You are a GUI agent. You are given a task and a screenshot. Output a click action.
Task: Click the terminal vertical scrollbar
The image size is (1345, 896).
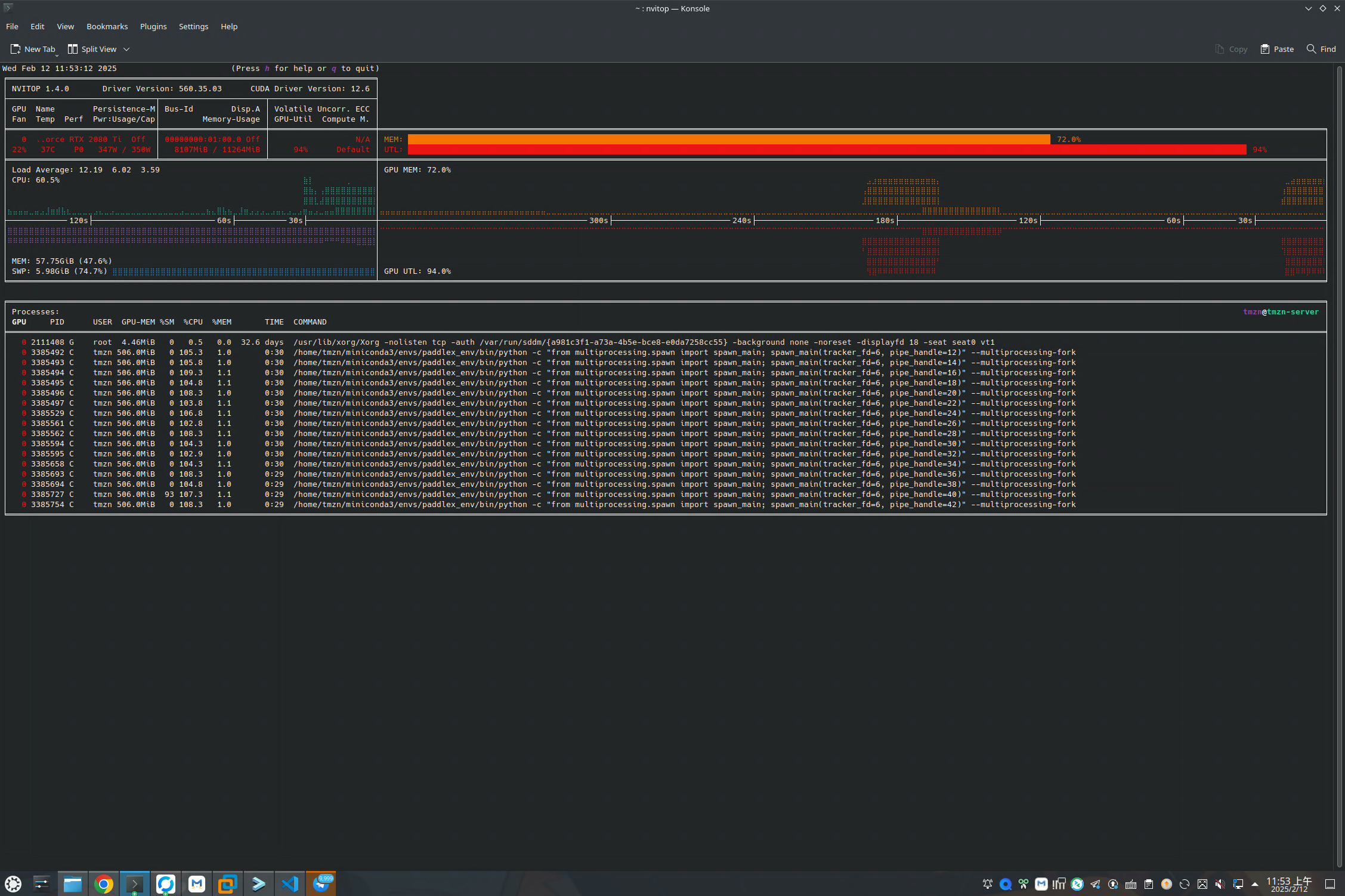[x=1339, y=465]
